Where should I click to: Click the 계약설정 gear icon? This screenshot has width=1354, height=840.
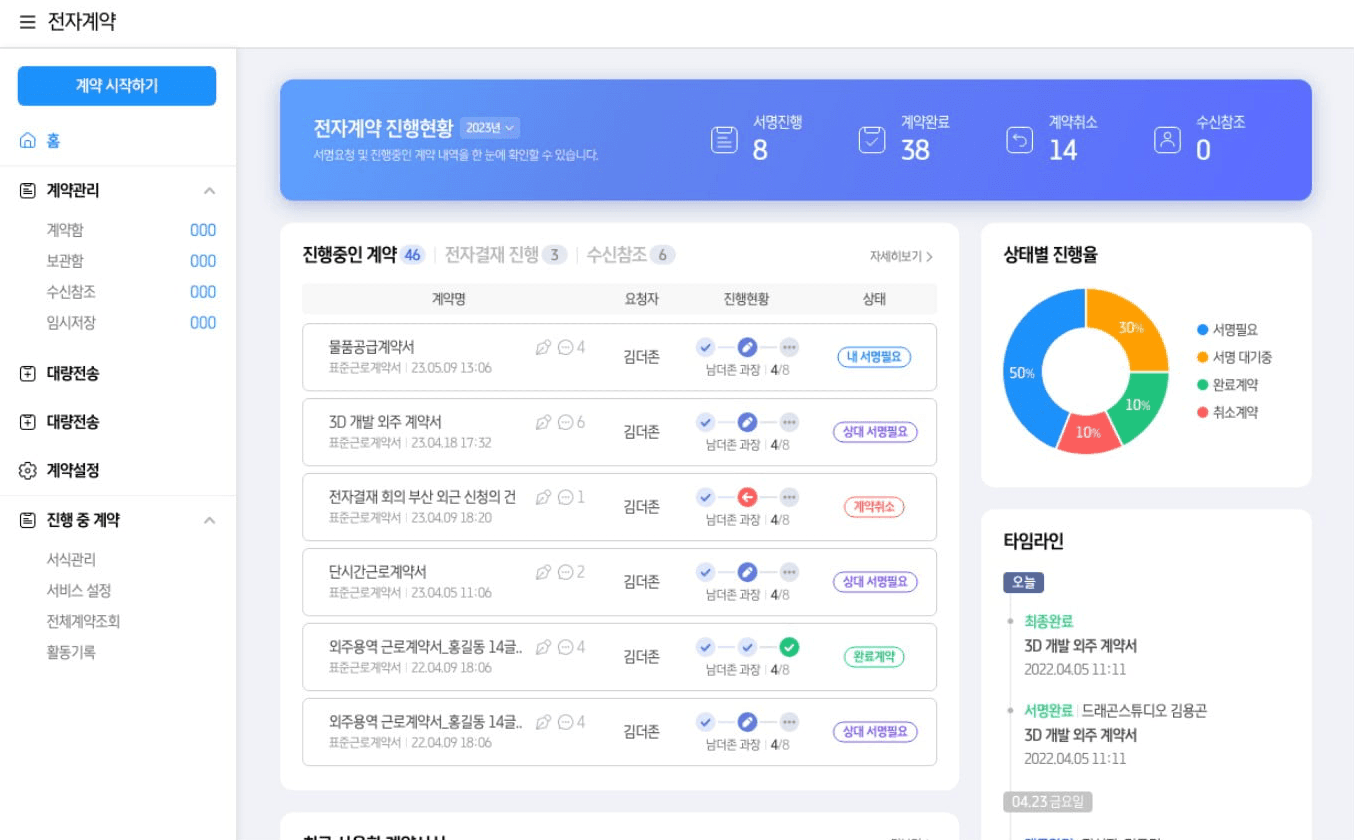tap(28, 470)
